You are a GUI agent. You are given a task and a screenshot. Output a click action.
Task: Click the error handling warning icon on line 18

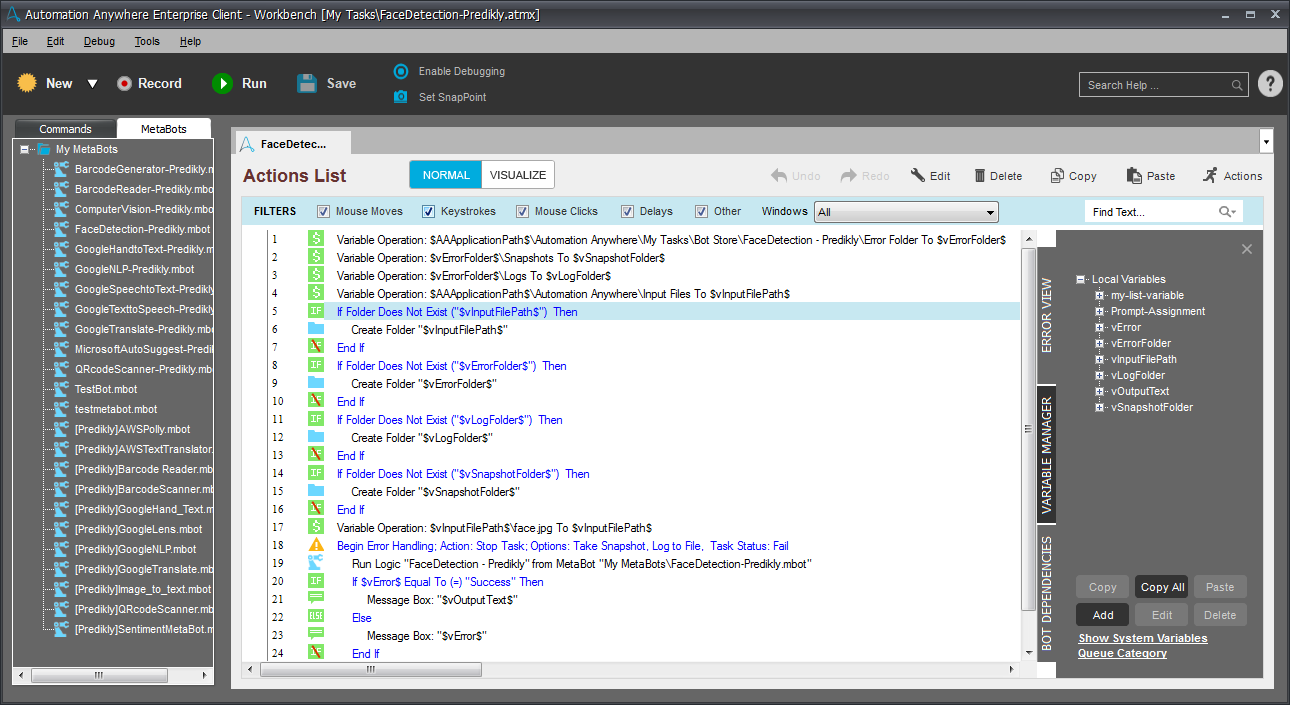click(x=316, y=546)
